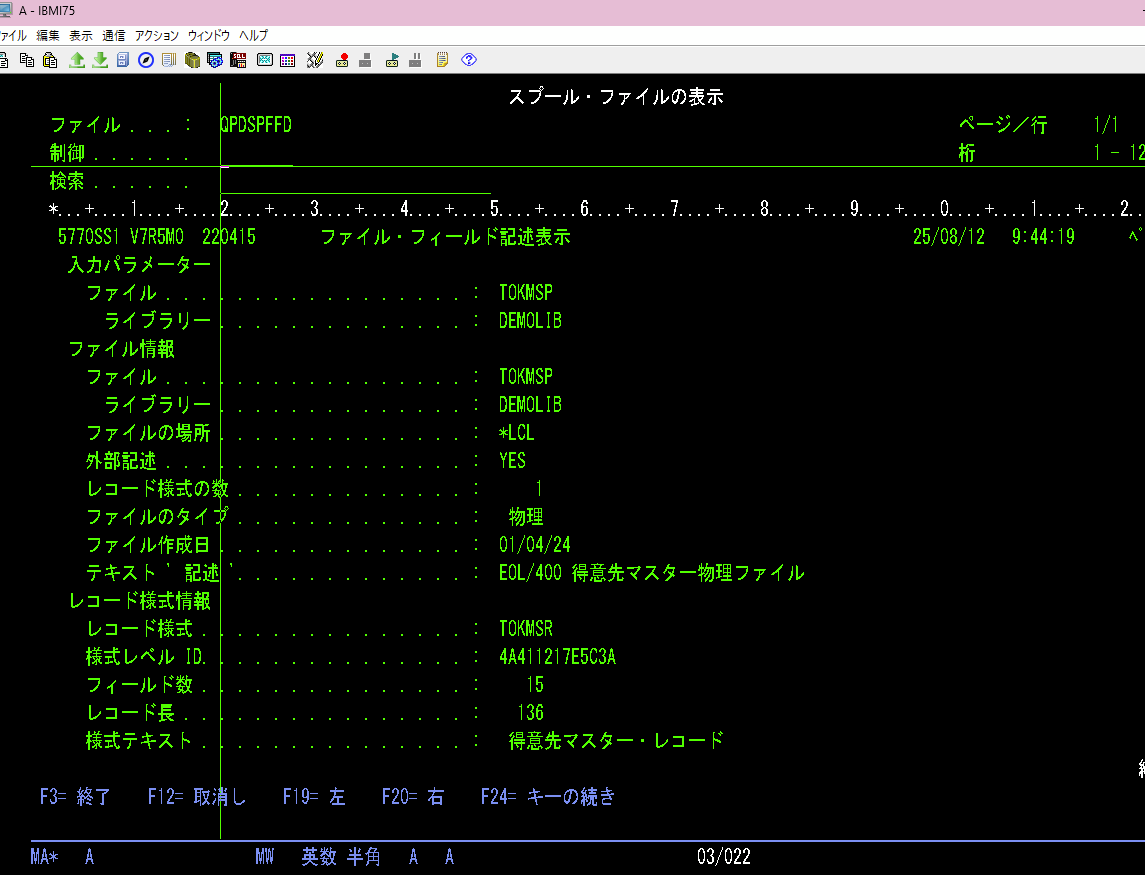Click the F12= 取消し function key label

[197, 796]
